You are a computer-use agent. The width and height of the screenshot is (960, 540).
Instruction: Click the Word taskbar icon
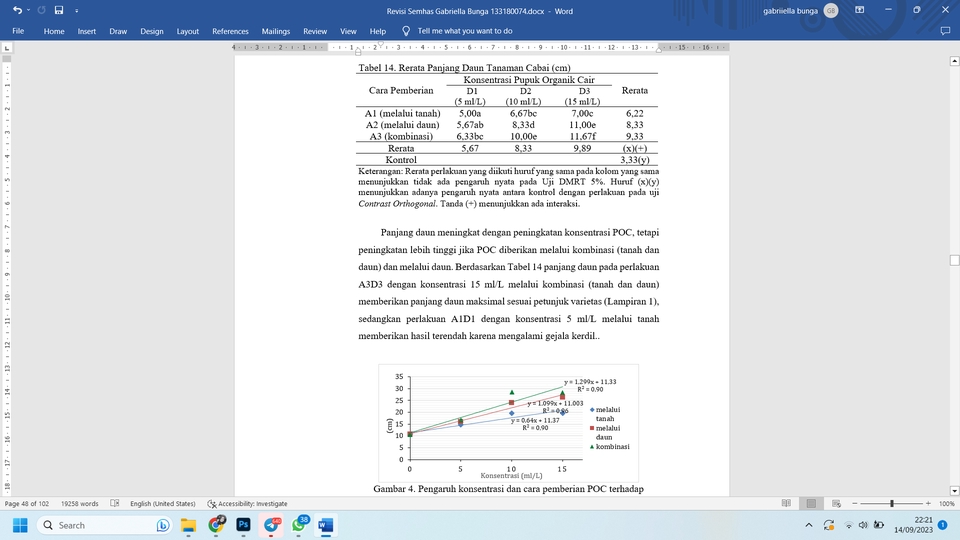[x=326, y=525]
